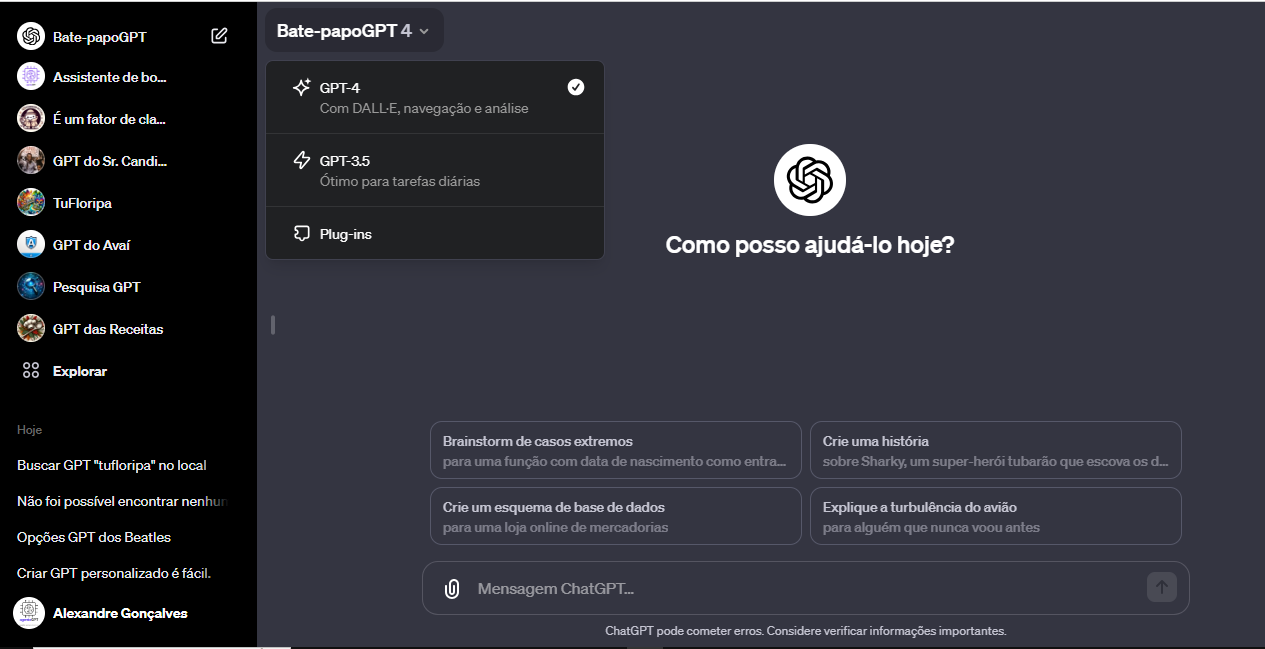Click the ChatGPT logo above the greeting
The image size is (1265, 649).
coord(809,179)
